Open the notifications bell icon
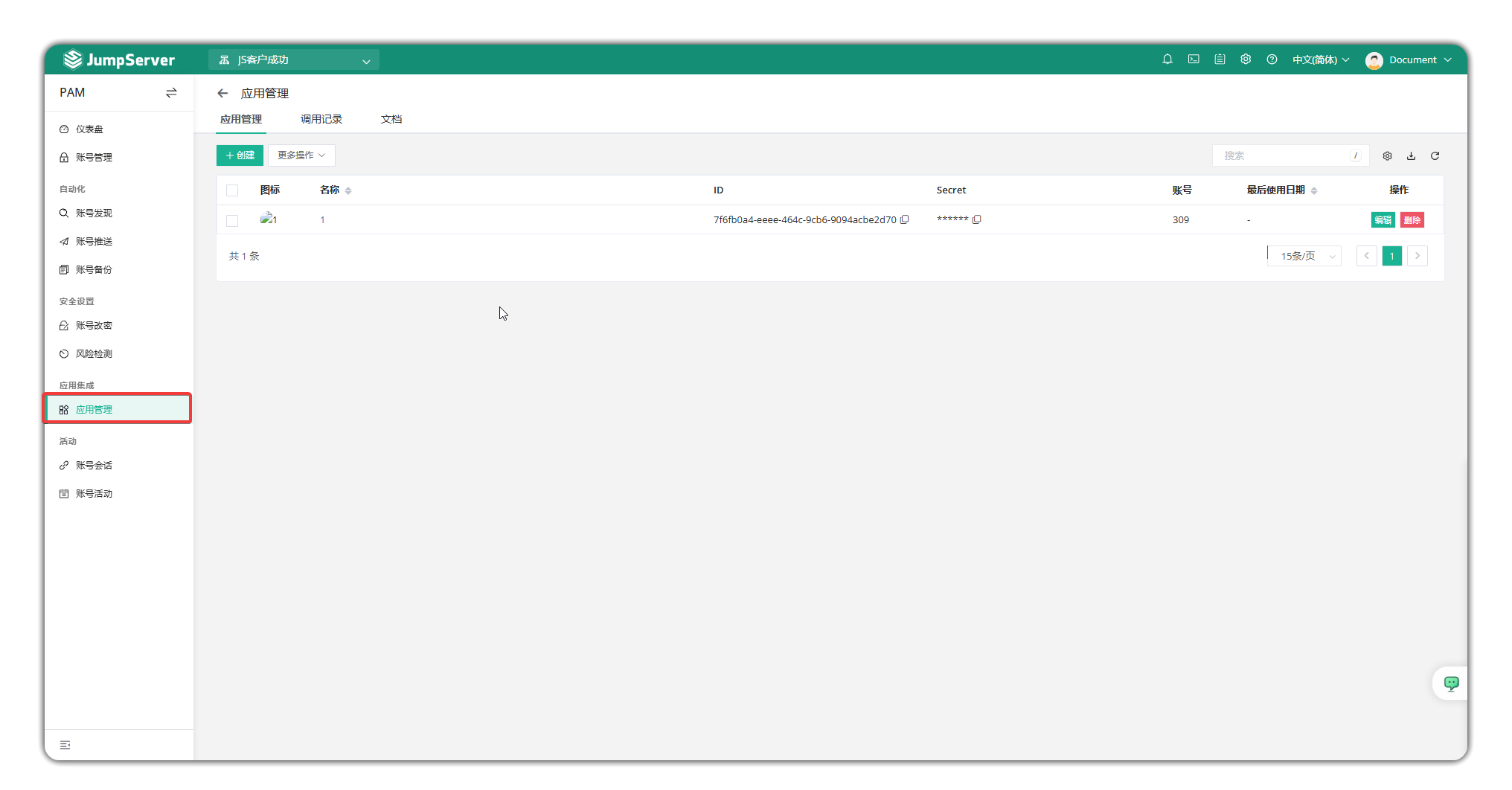The height and width of the screenshot is (790, 1512). (x=1167, y=60)
